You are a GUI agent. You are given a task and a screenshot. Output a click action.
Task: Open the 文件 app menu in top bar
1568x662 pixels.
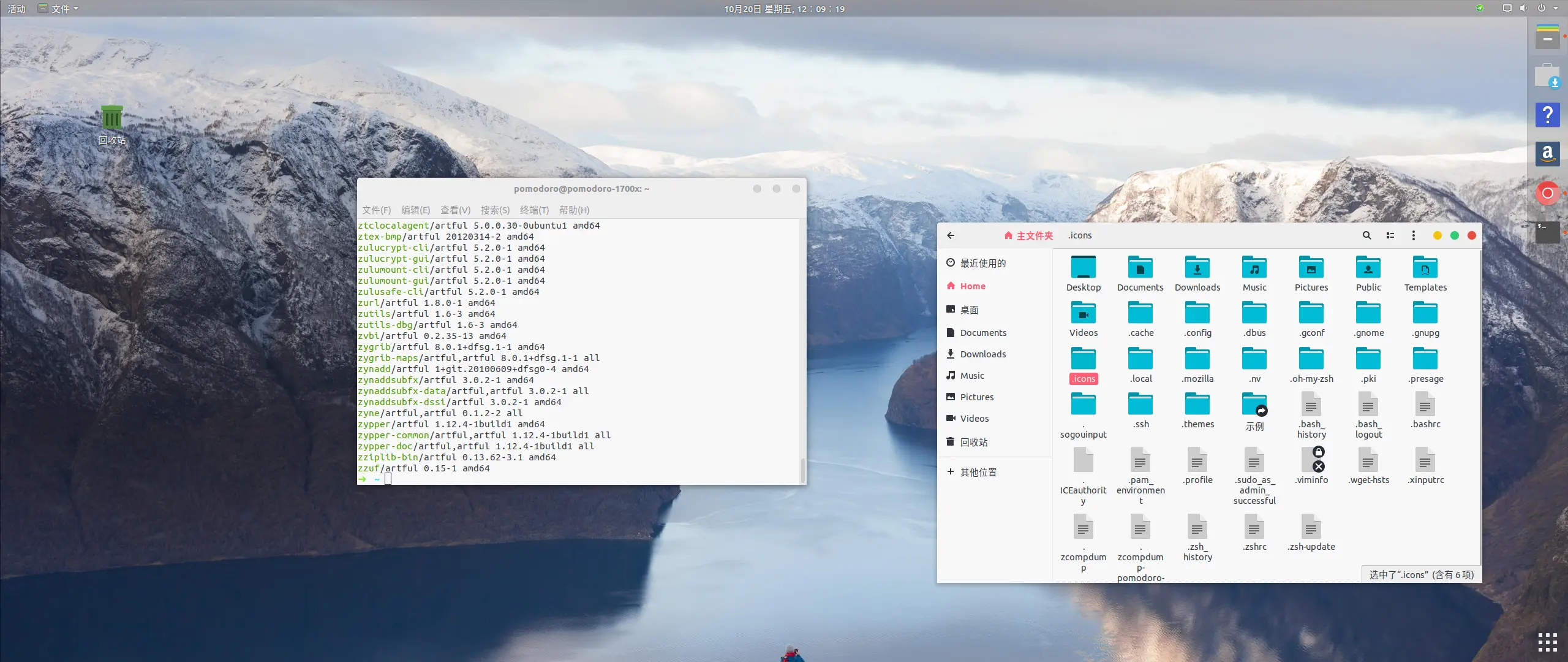[59, 9]
